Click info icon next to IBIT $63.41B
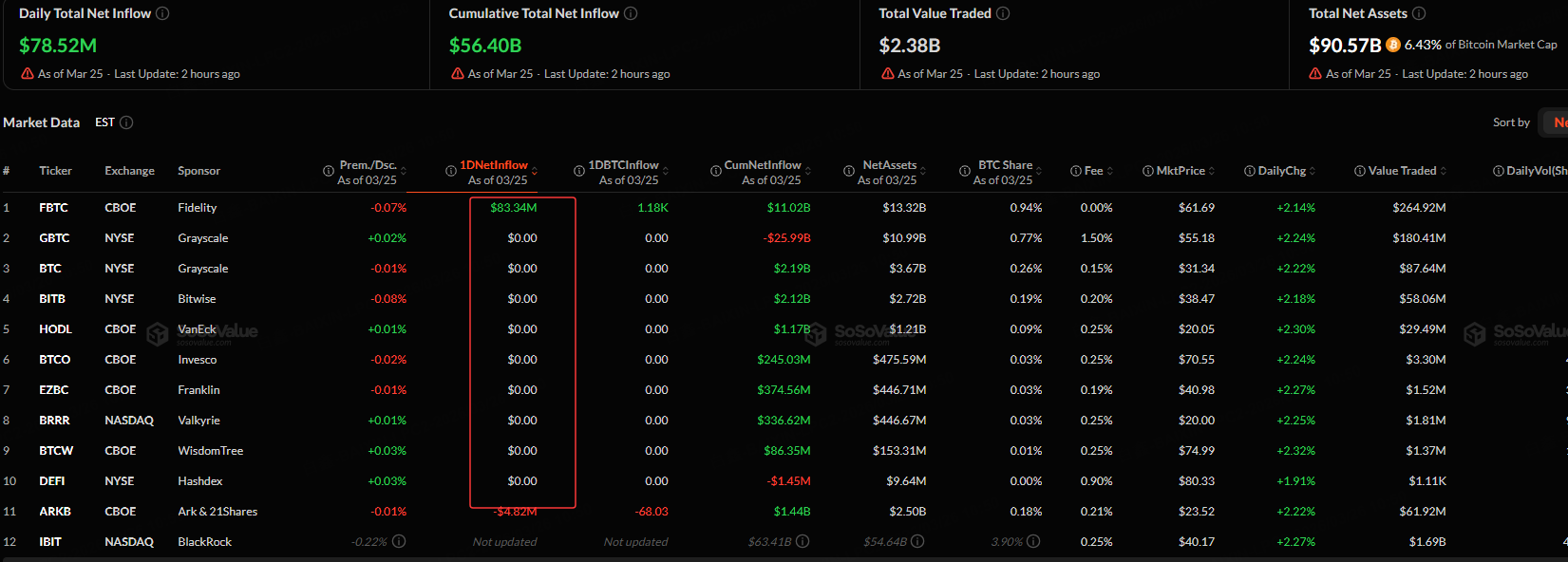This screenshot has width=1568, height=562. point(803,541)
